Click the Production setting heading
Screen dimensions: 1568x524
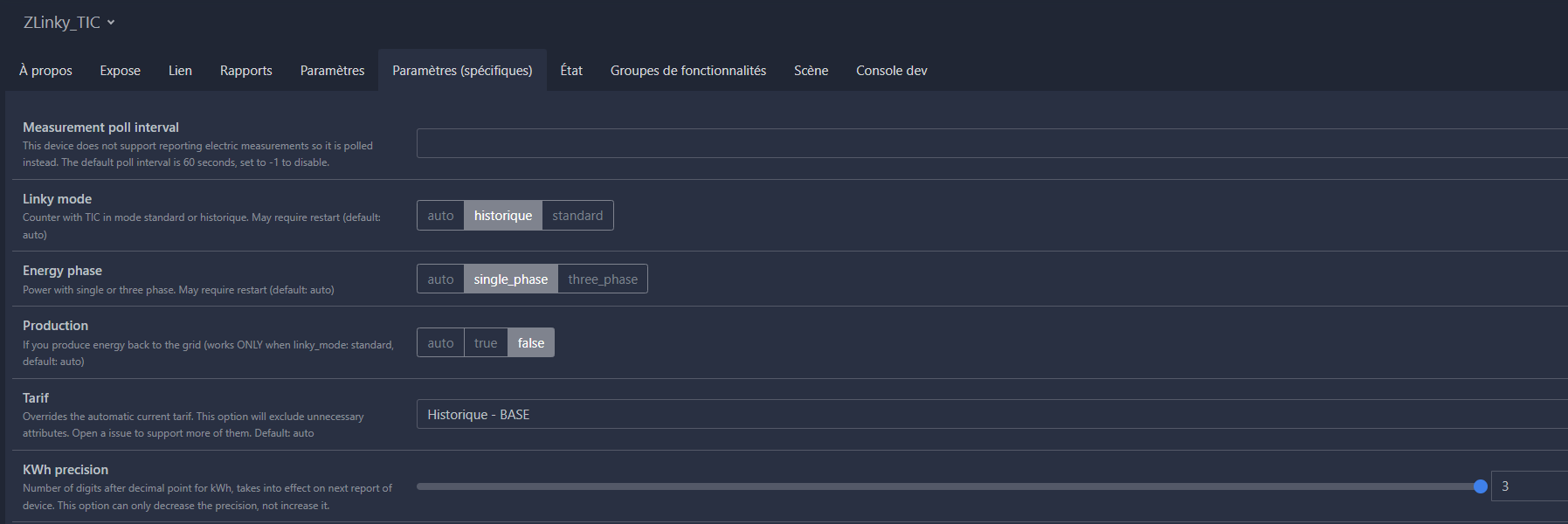pyautogui.click(x=55, y=326)
